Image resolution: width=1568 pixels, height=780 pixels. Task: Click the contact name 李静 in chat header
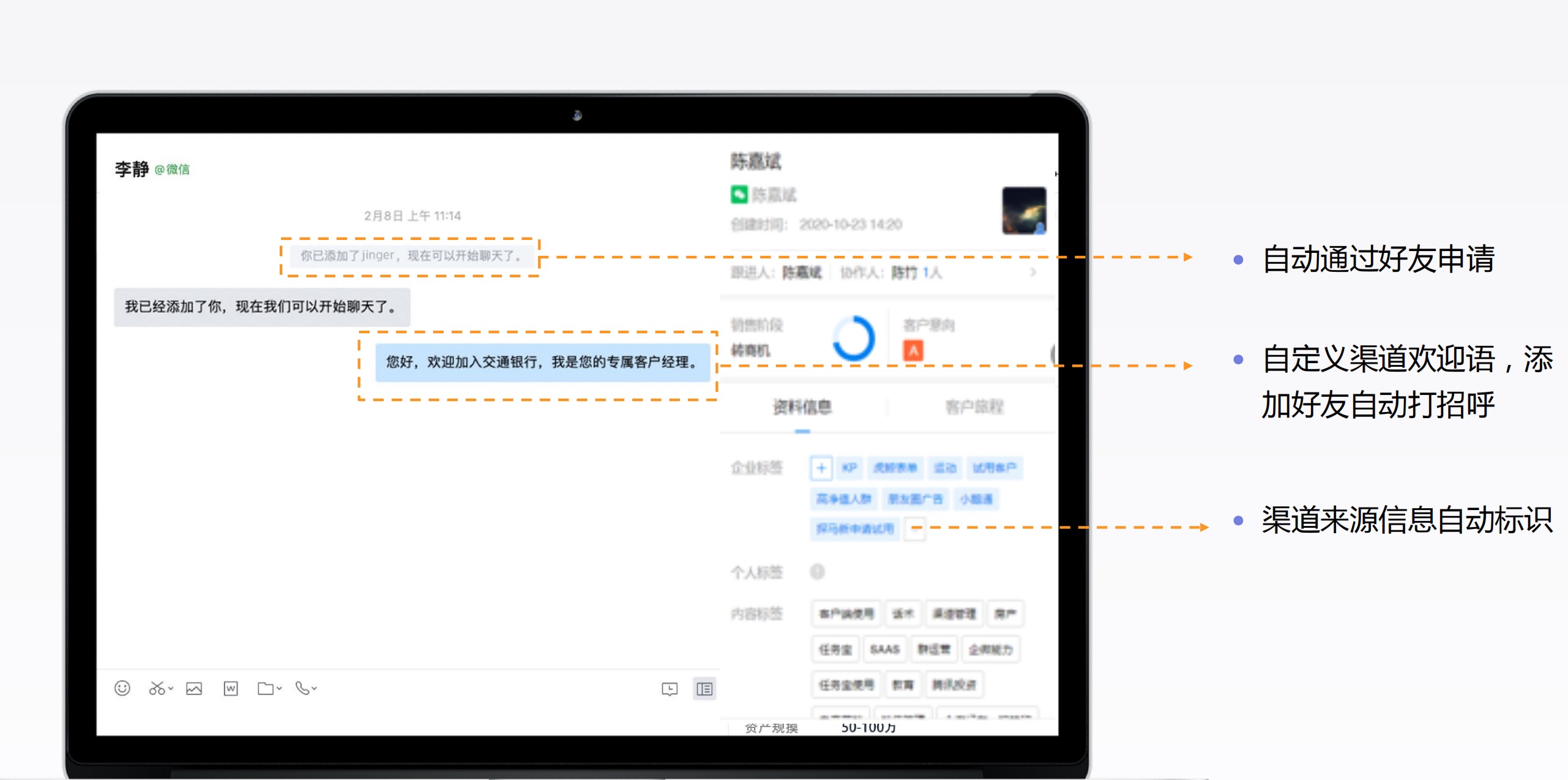pos(132,169)
